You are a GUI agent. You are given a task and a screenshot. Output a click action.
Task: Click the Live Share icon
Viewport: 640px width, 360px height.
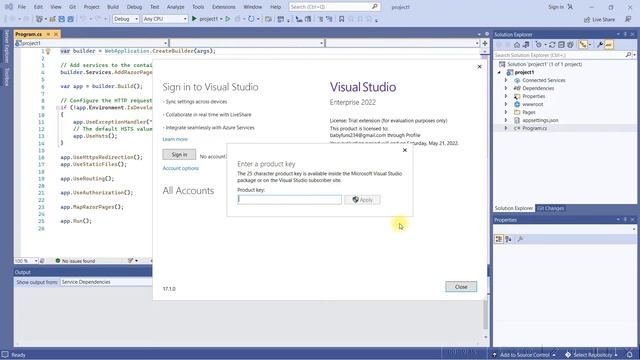point(587,19)
